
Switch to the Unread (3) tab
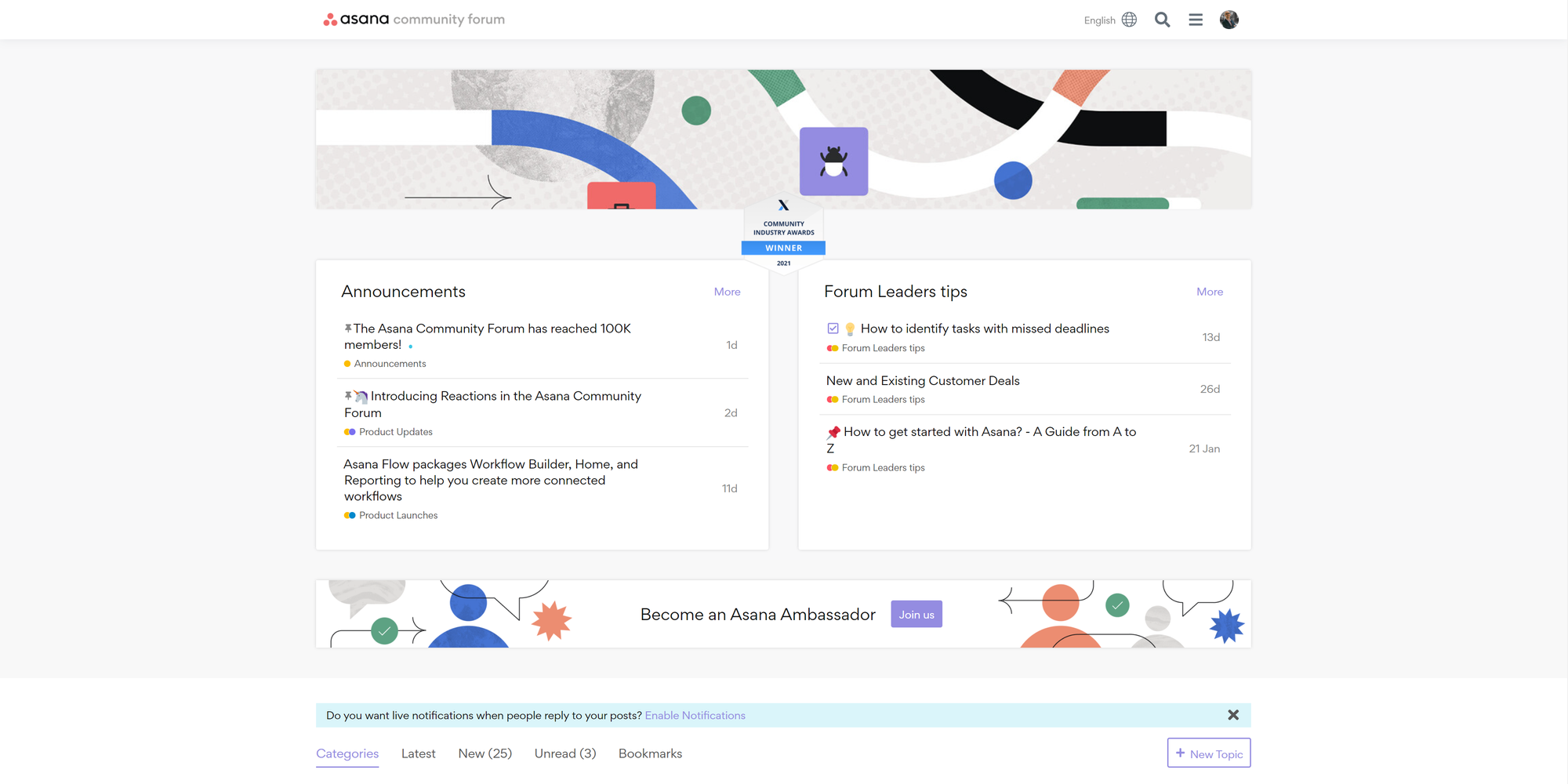click(x=564, y=753)
